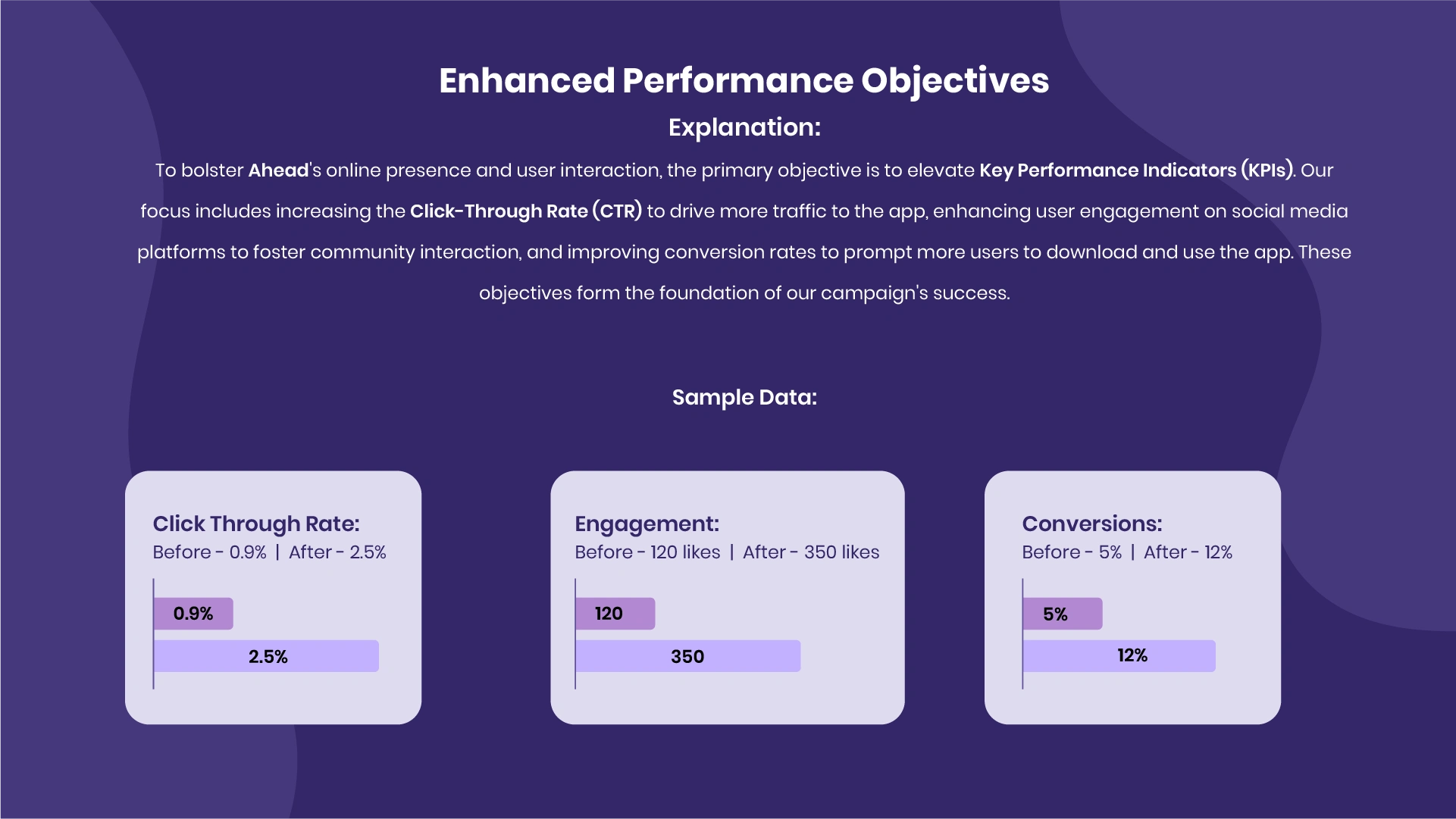Click the 12% conversions bar
Screen dimensions: 1456x819
1119,656
